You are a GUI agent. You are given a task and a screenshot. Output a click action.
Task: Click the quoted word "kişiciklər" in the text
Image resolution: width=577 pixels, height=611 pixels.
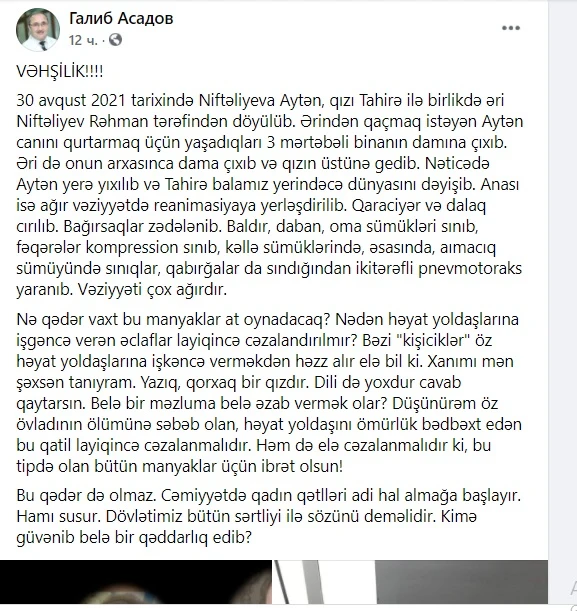click(432, 340)
